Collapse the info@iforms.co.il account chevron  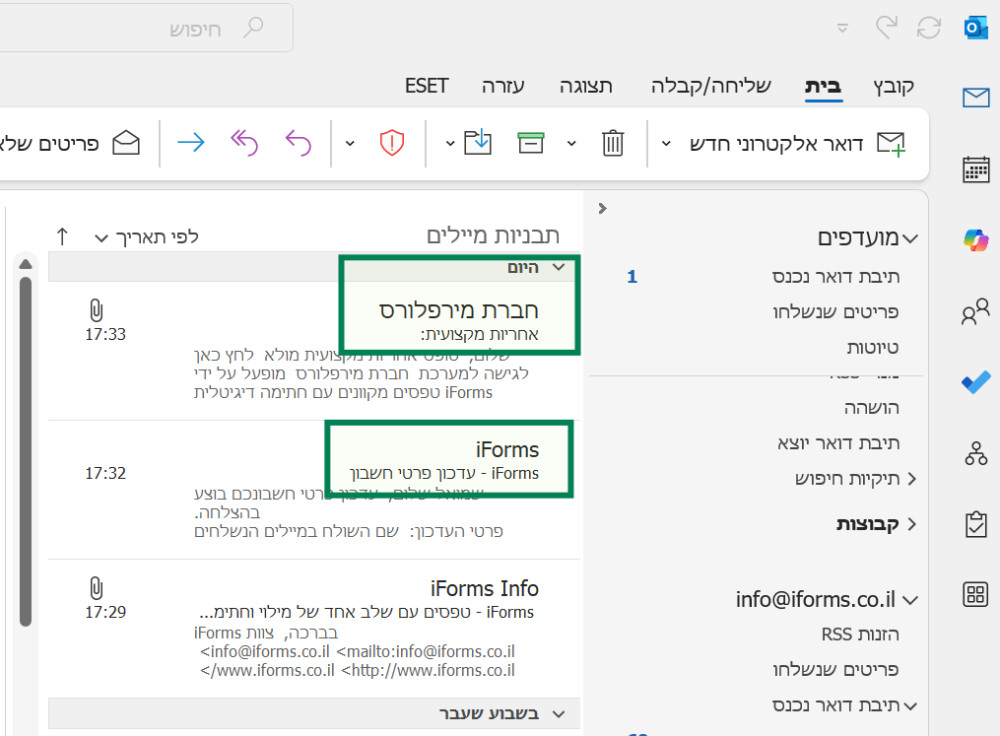click(x=911, y=600)
